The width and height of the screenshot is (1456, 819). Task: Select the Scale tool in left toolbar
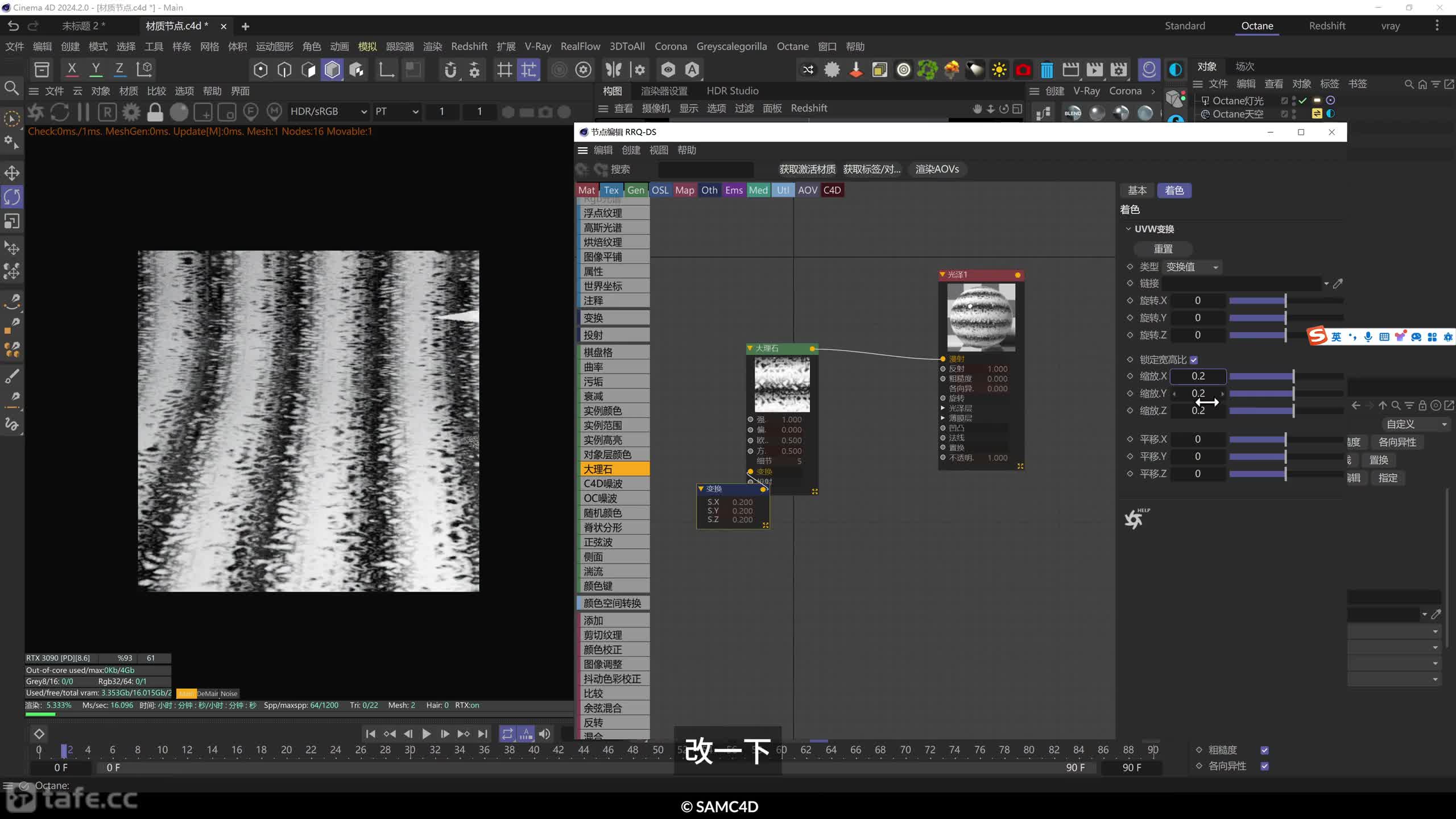point(12,221)
